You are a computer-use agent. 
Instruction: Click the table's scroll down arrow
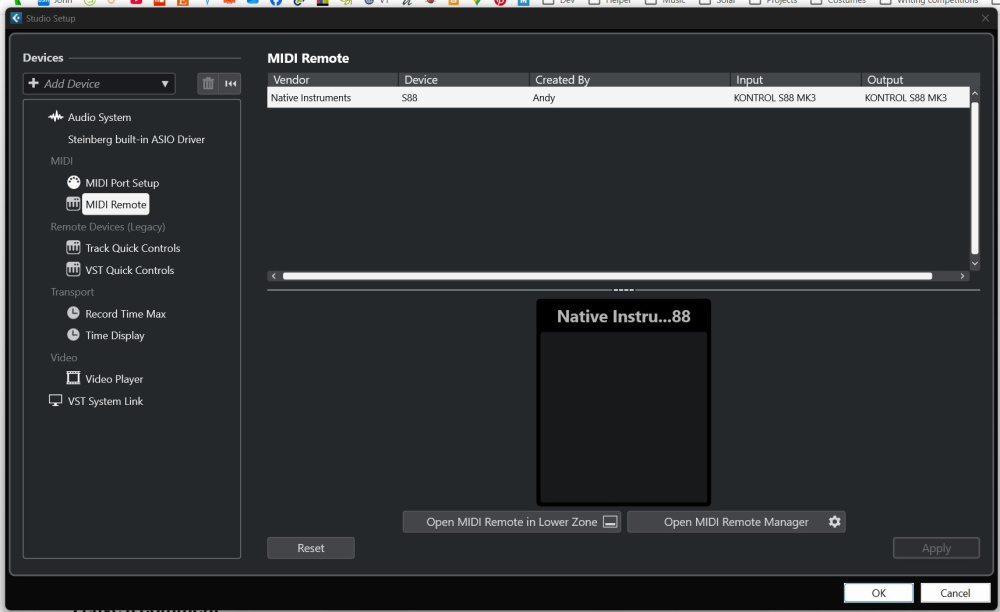974,263
